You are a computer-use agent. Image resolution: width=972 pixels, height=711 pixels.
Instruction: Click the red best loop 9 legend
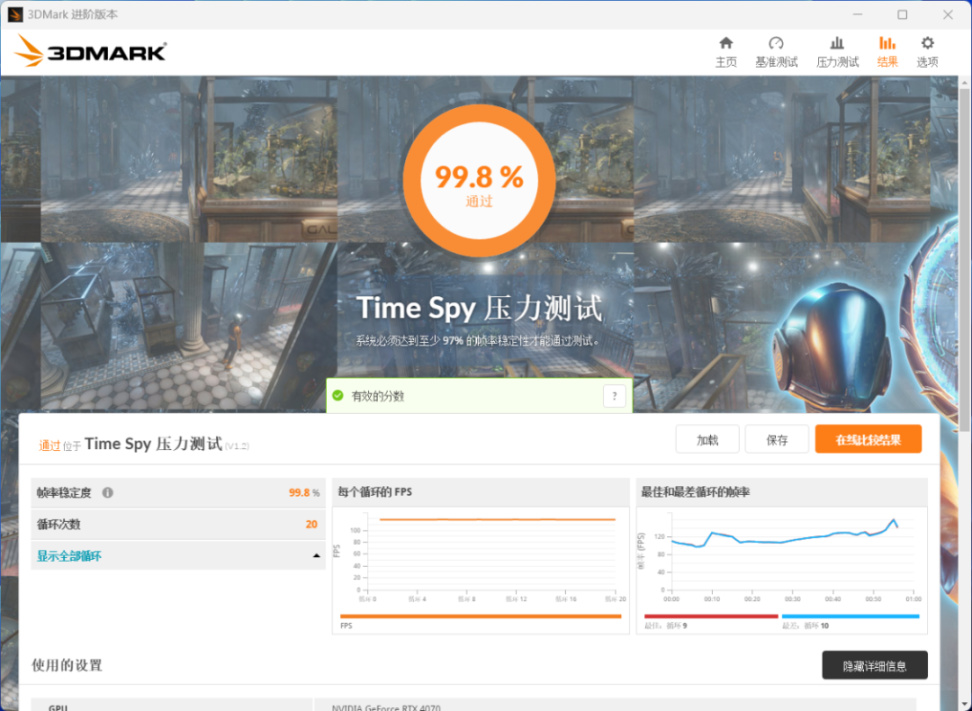[711, 616]
